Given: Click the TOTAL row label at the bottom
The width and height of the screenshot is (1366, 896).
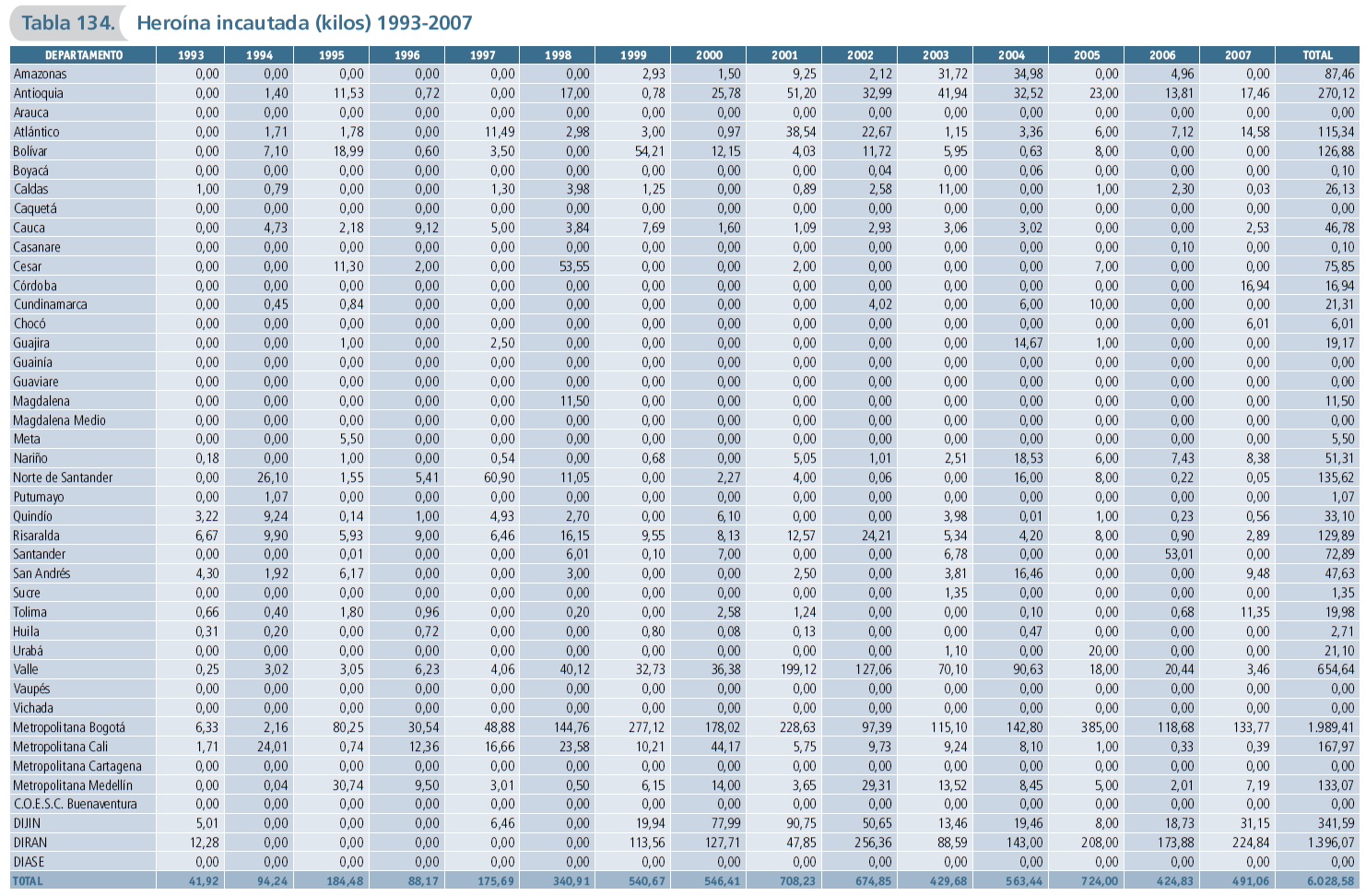Looking at the screenshot, I should [x=28, y=881].
